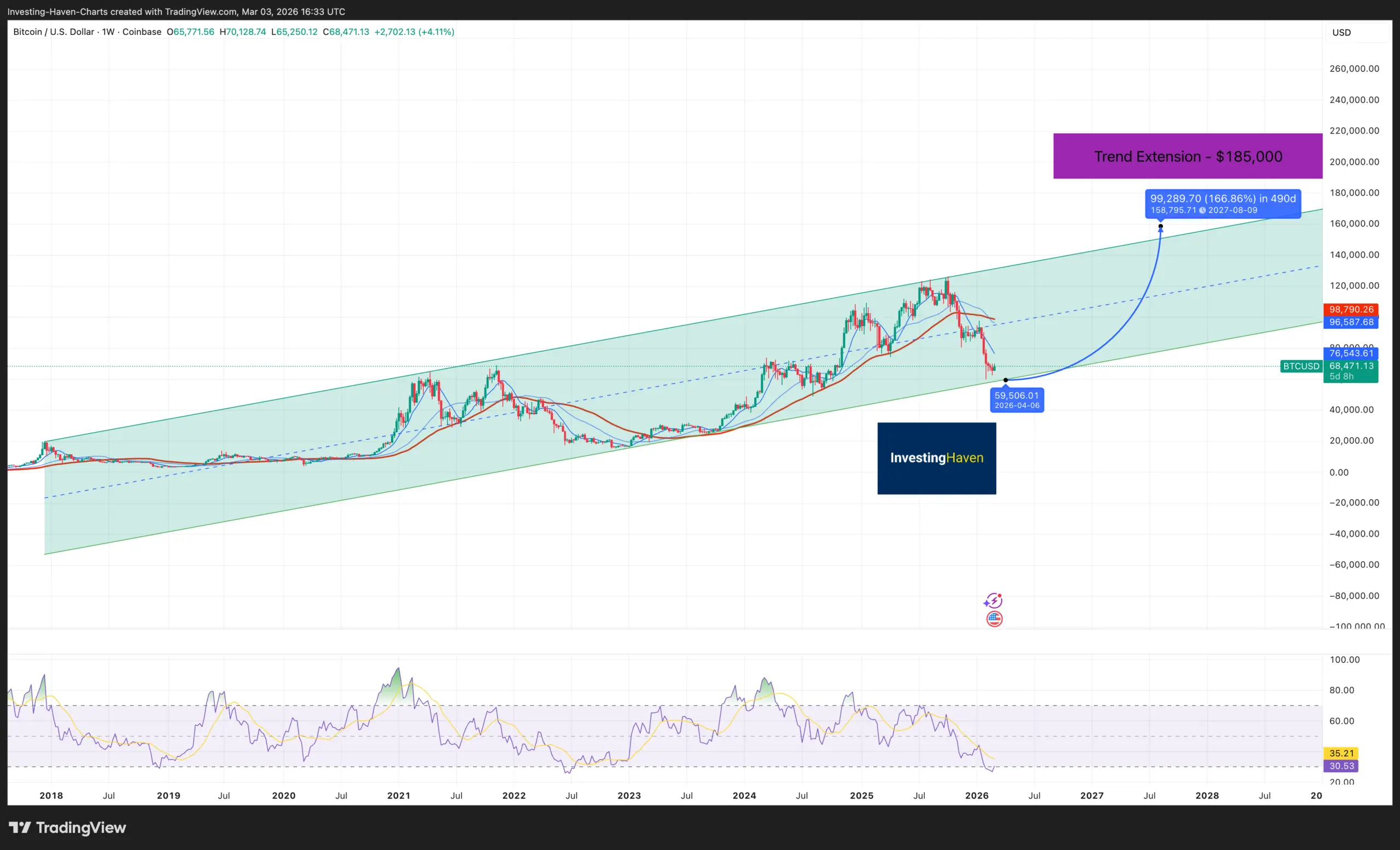Click the black dot at the forecast curve start
1400x850 pixels.
point(1005,380)
